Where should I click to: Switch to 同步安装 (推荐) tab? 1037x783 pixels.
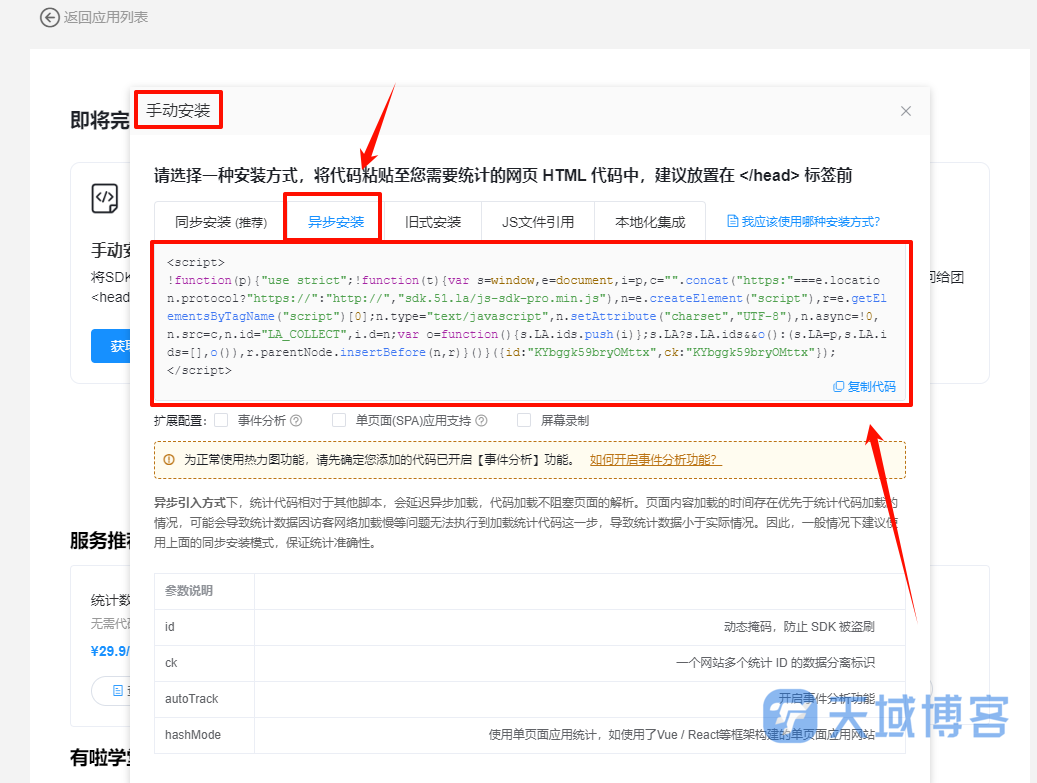coord(221,222)
